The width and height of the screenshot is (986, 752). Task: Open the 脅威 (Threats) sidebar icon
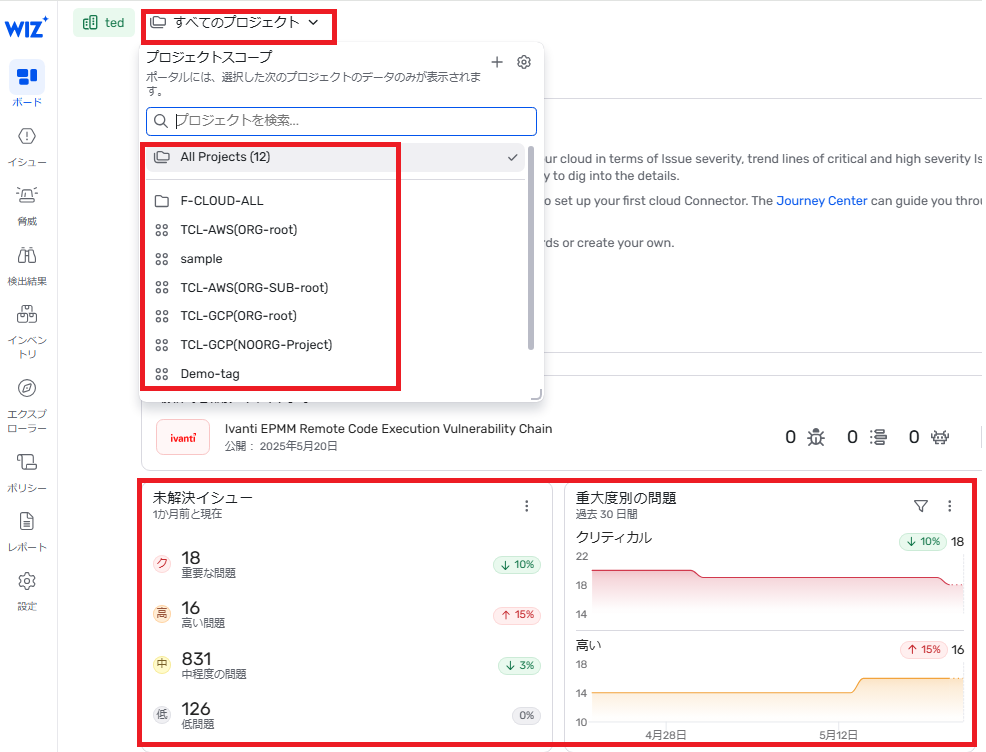pyautogui.click(x=27, y=195)
